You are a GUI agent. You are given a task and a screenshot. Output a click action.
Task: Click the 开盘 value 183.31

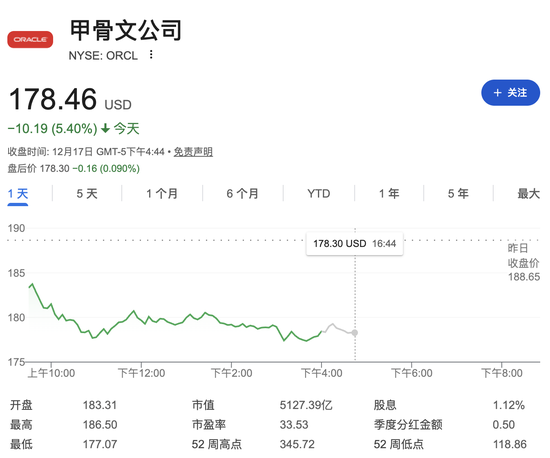100,405
